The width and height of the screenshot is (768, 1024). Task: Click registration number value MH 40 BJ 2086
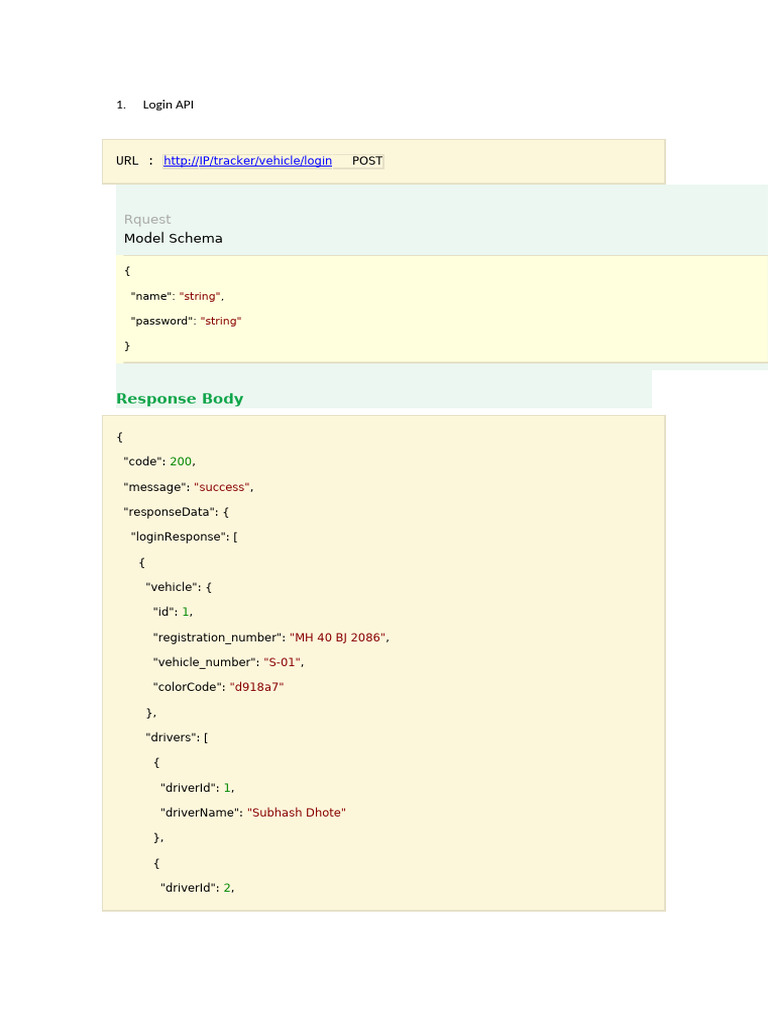[337, 637]
